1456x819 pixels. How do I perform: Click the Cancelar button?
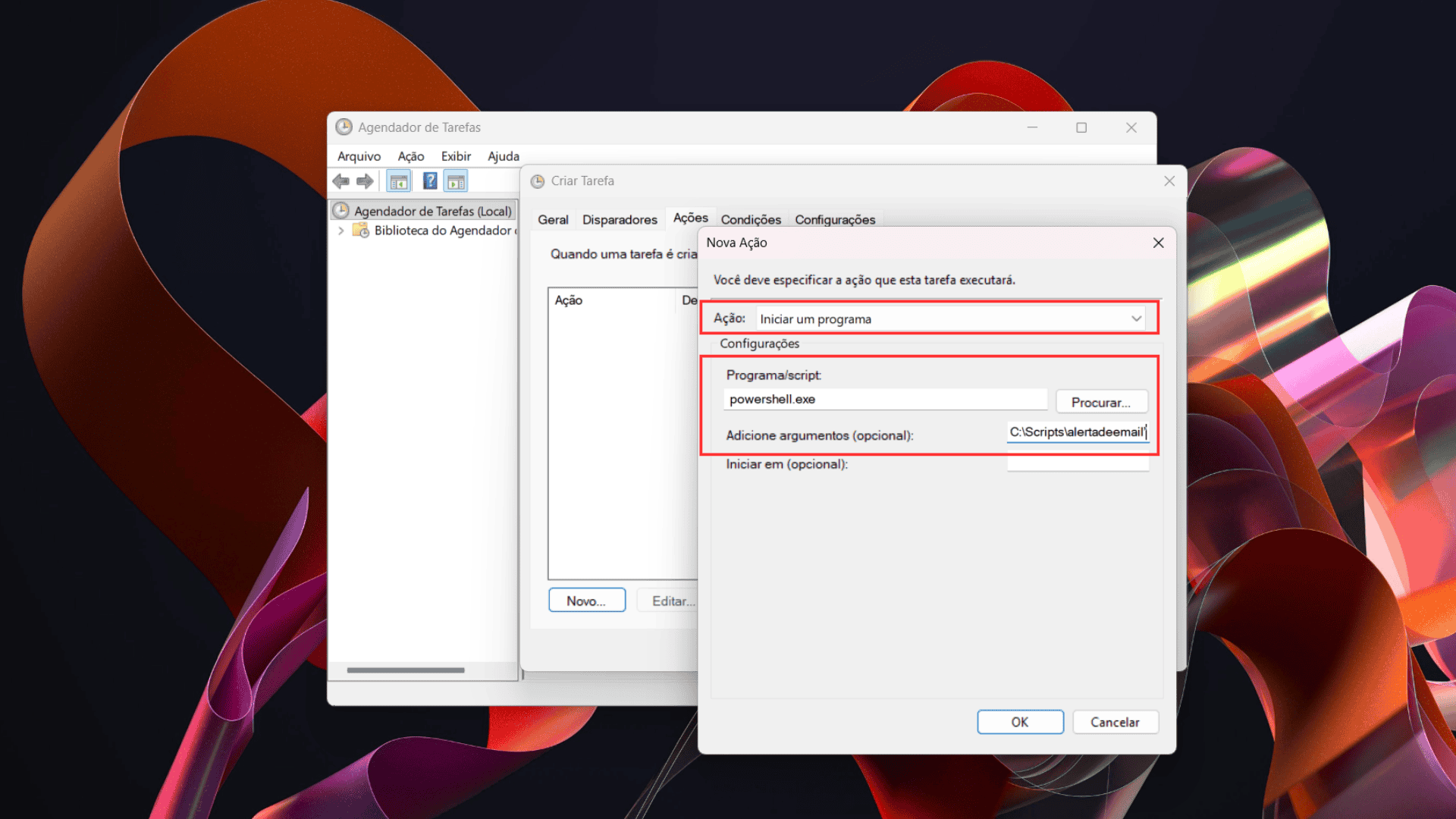(x=1115, y=722)
